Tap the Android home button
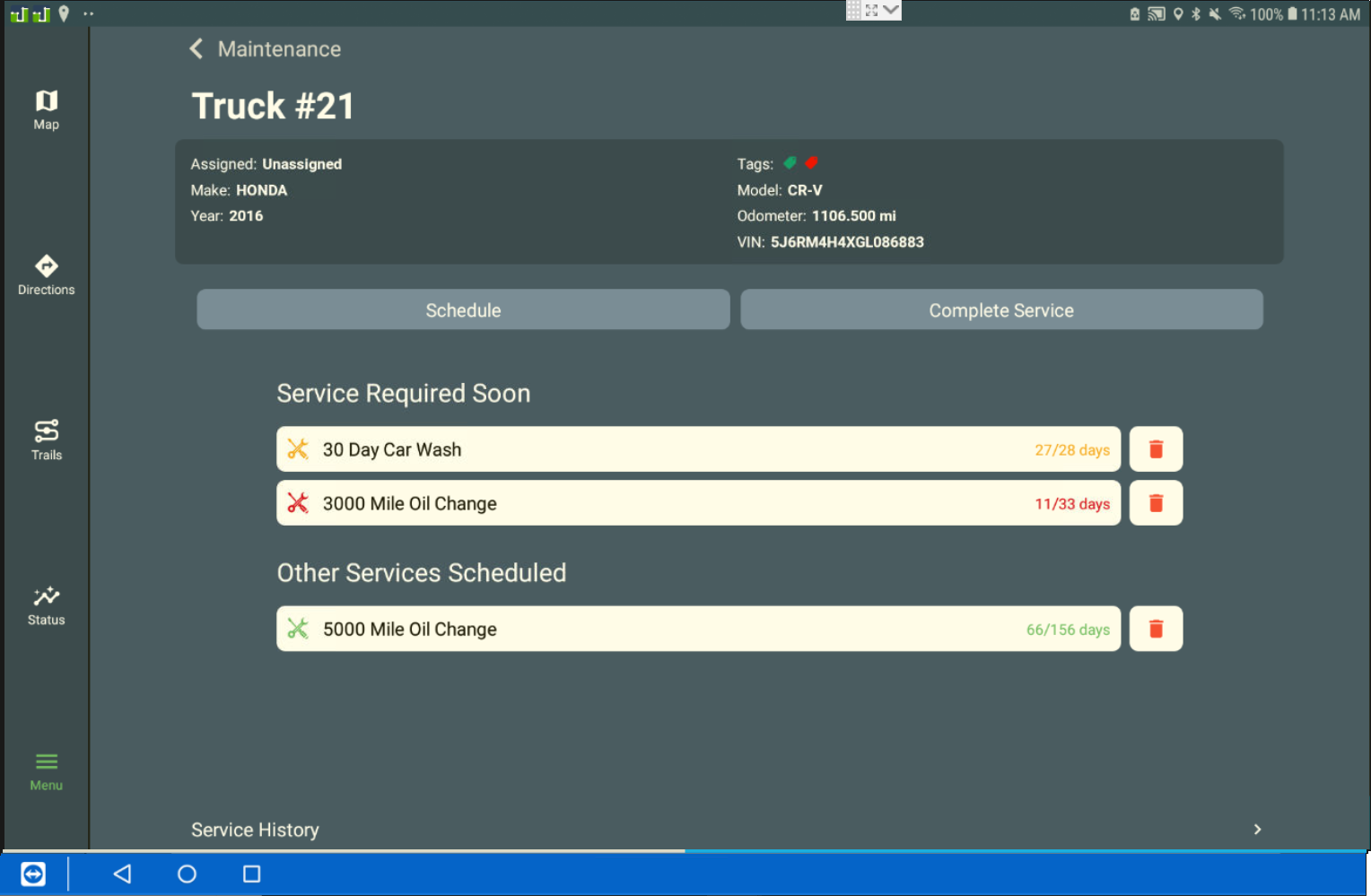The width and height of the screenshot is (1371, 896). (188, 874)
